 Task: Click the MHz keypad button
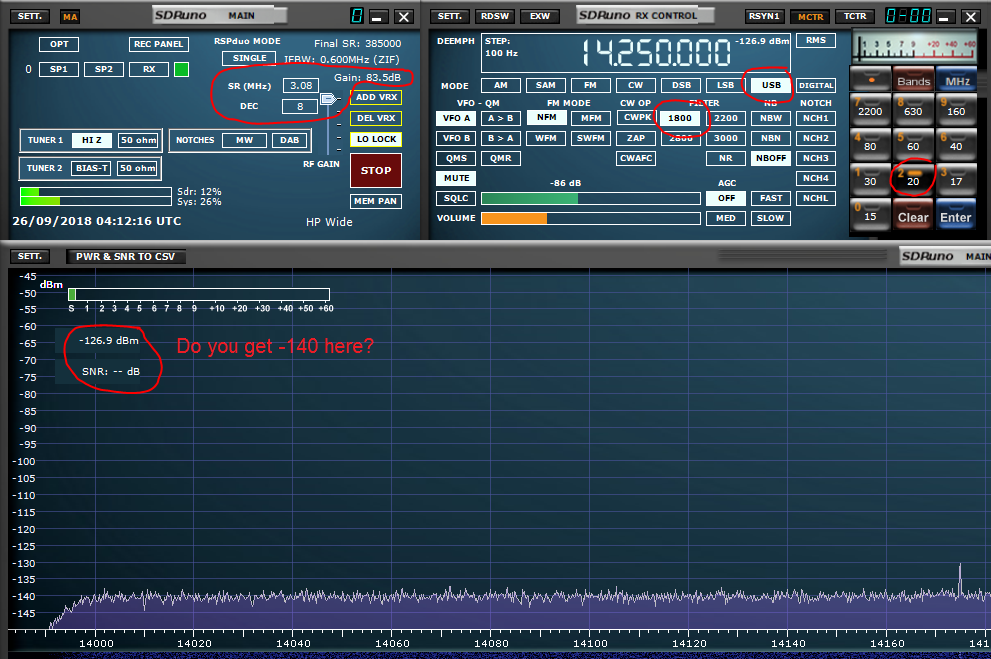[957, 78]
